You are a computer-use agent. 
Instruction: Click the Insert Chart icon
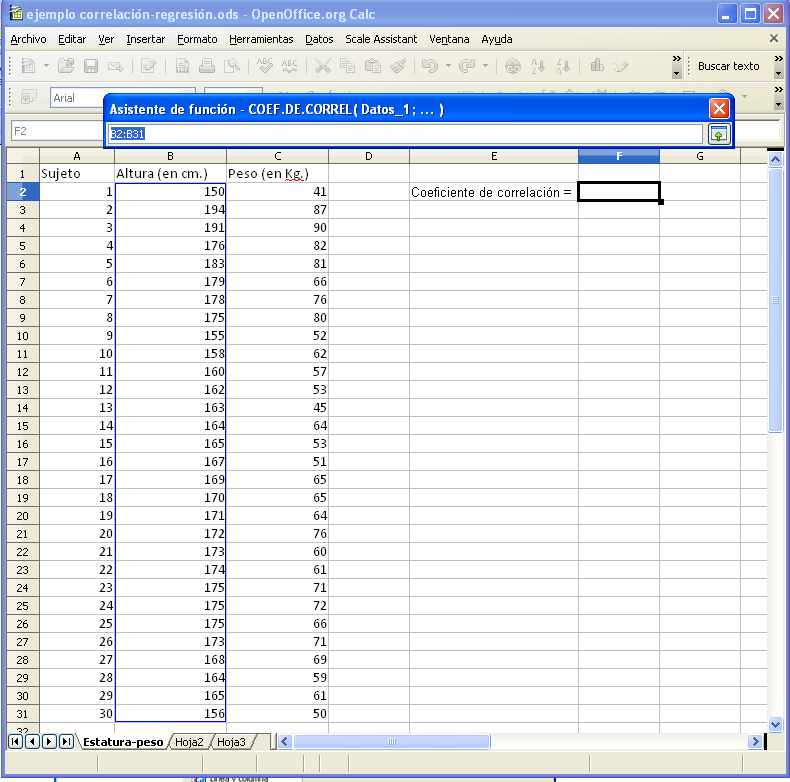pos(597,67)
